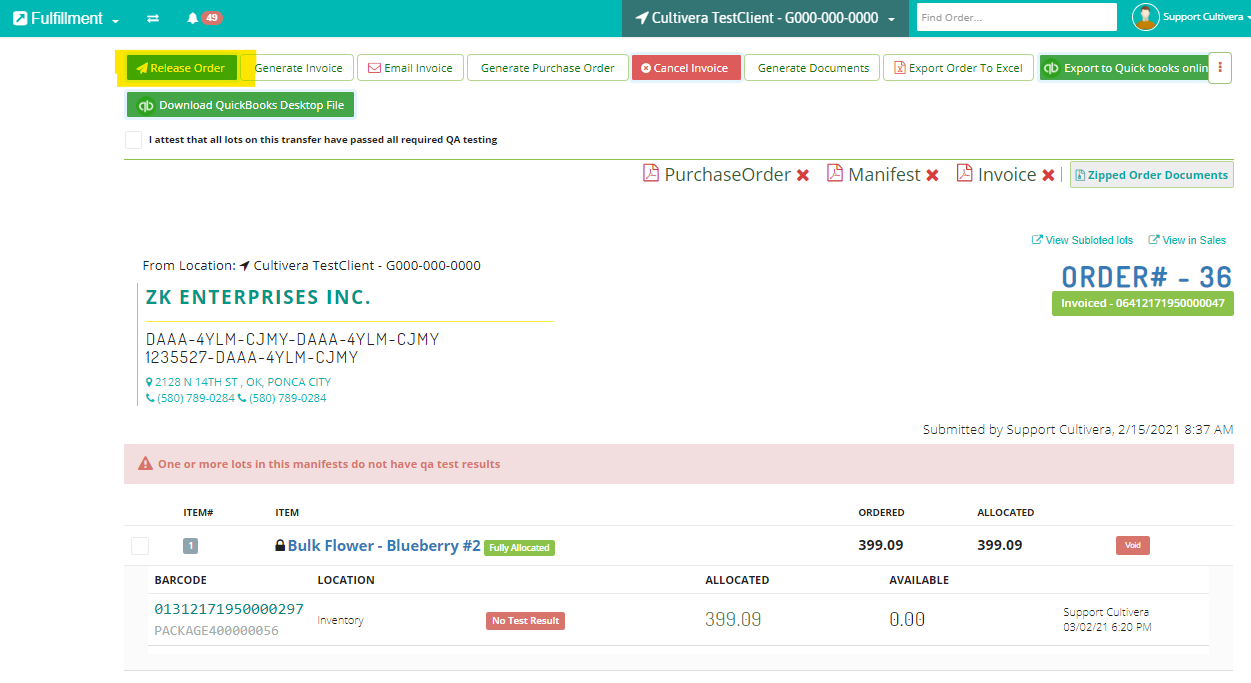This screenshot has height=683, width=1251.
Task: Open the three-dot more actions menu
Action: coord(1220,67)
